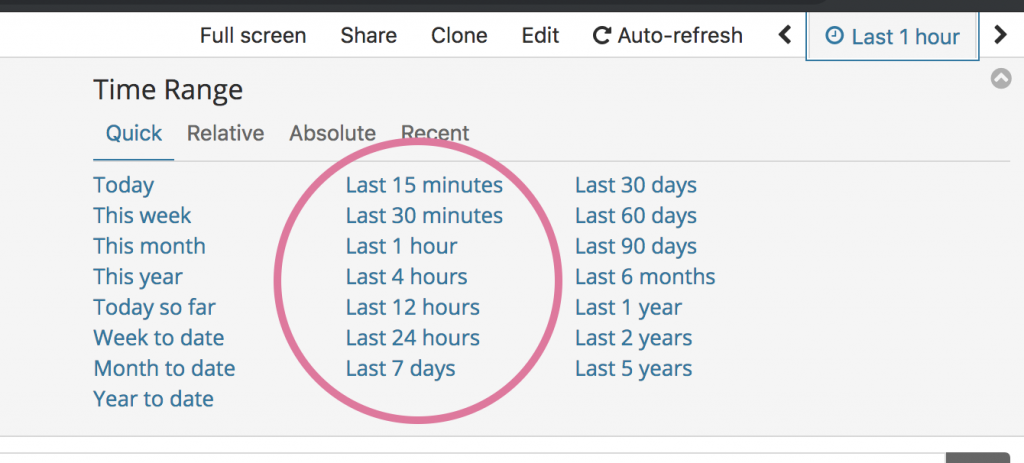Open Full screen mode
The width and height of the screenshot is (1024, 463).
253,35
